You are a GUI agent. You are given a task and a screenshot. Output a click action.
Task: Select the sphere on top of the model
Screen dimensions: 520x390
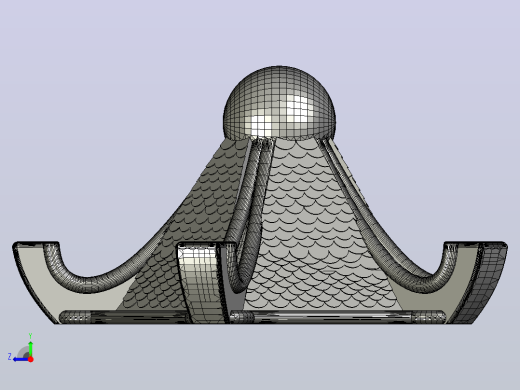pyautogui.click(x=279, y=102)
